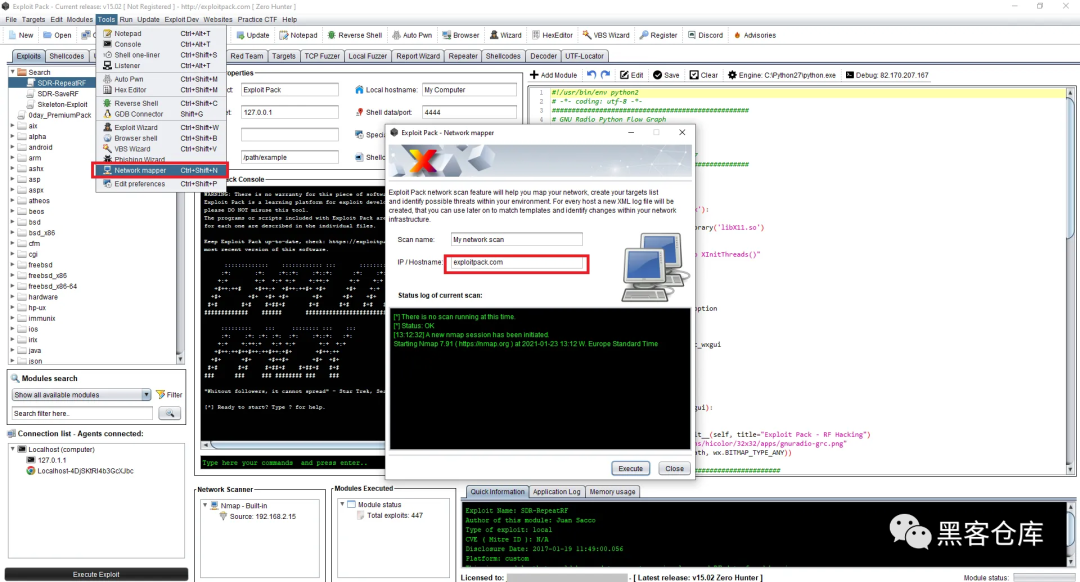Switch to the Report Wizard tab
The width and height of the screenshot is (1080, 582).
[x=417, y=56]
